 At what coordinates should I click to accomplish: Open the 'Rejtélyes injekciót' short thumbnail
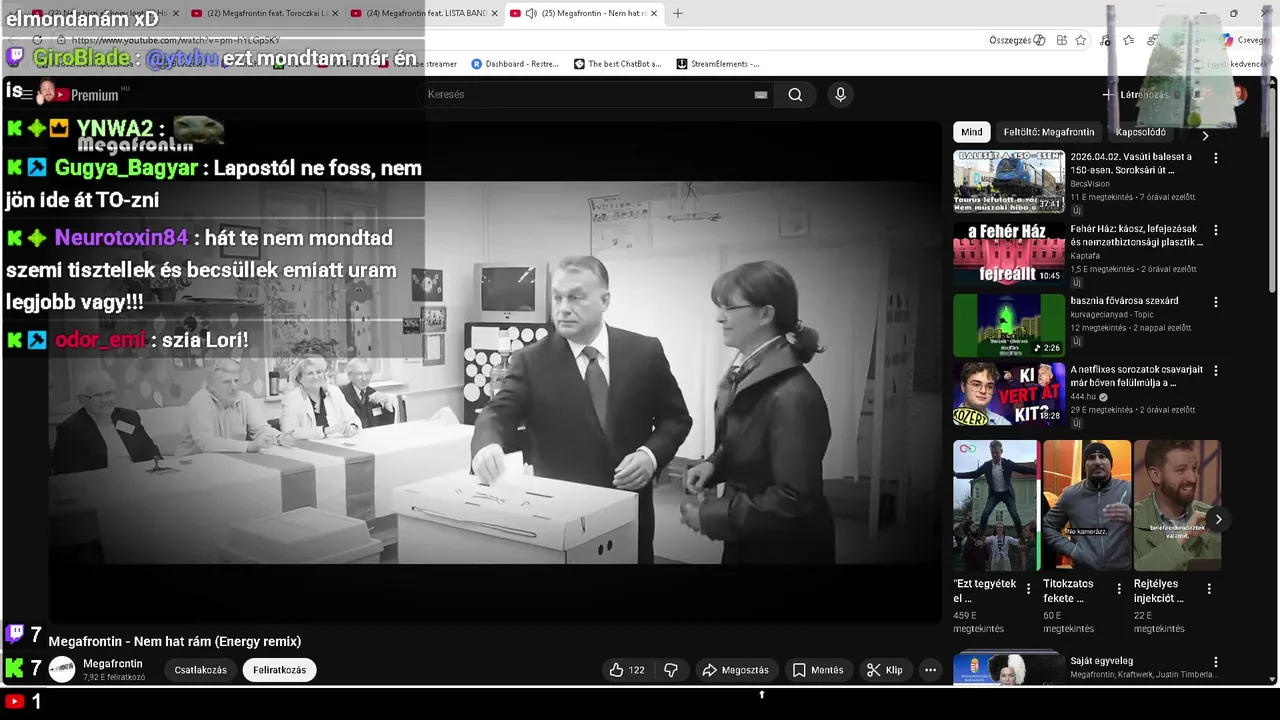tap(1177, 505)
